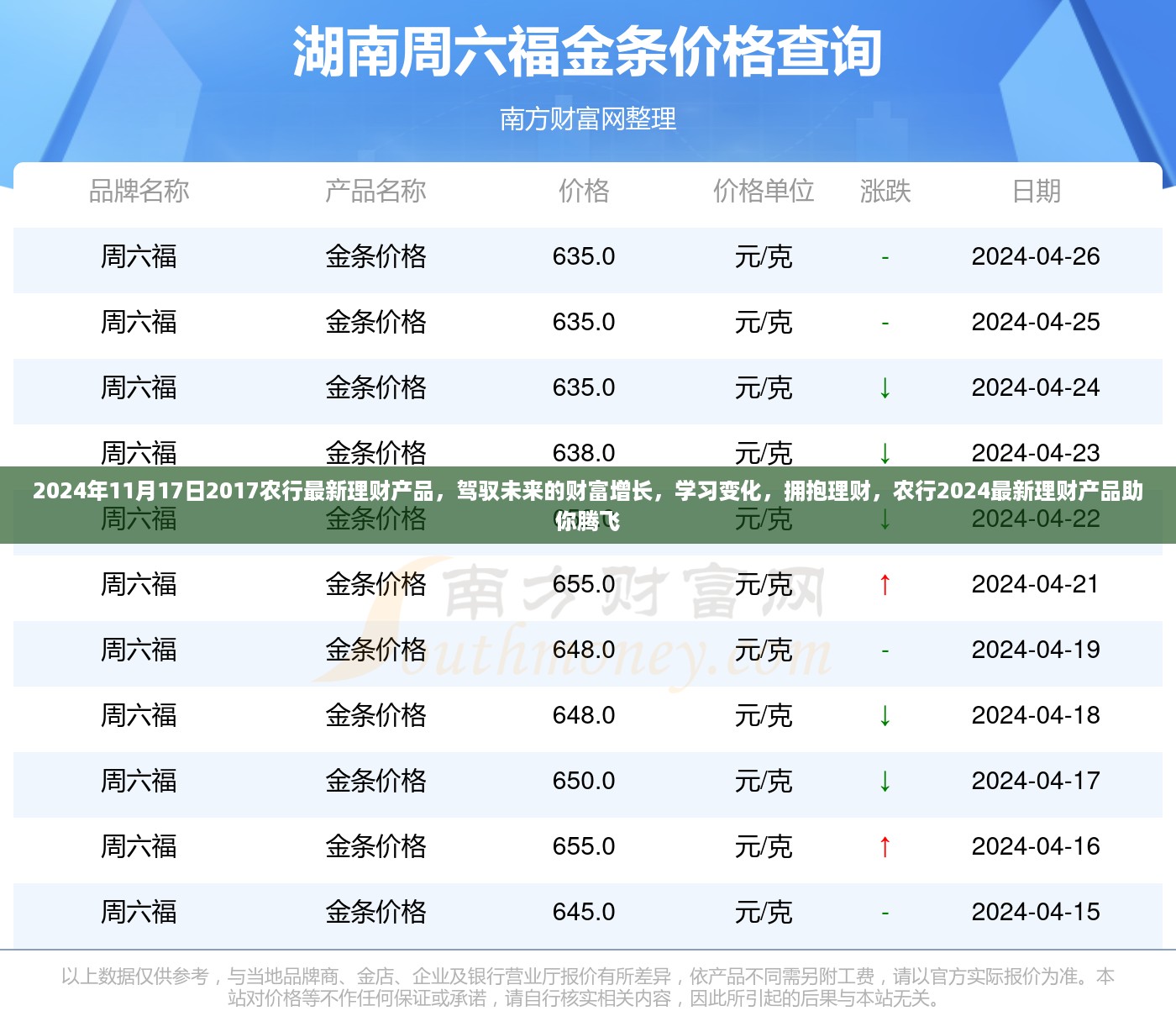Click 周六福 in the 2024-04-21 row
Viewport: 1176px width, 1011px height.
click(x=139, y=584)
